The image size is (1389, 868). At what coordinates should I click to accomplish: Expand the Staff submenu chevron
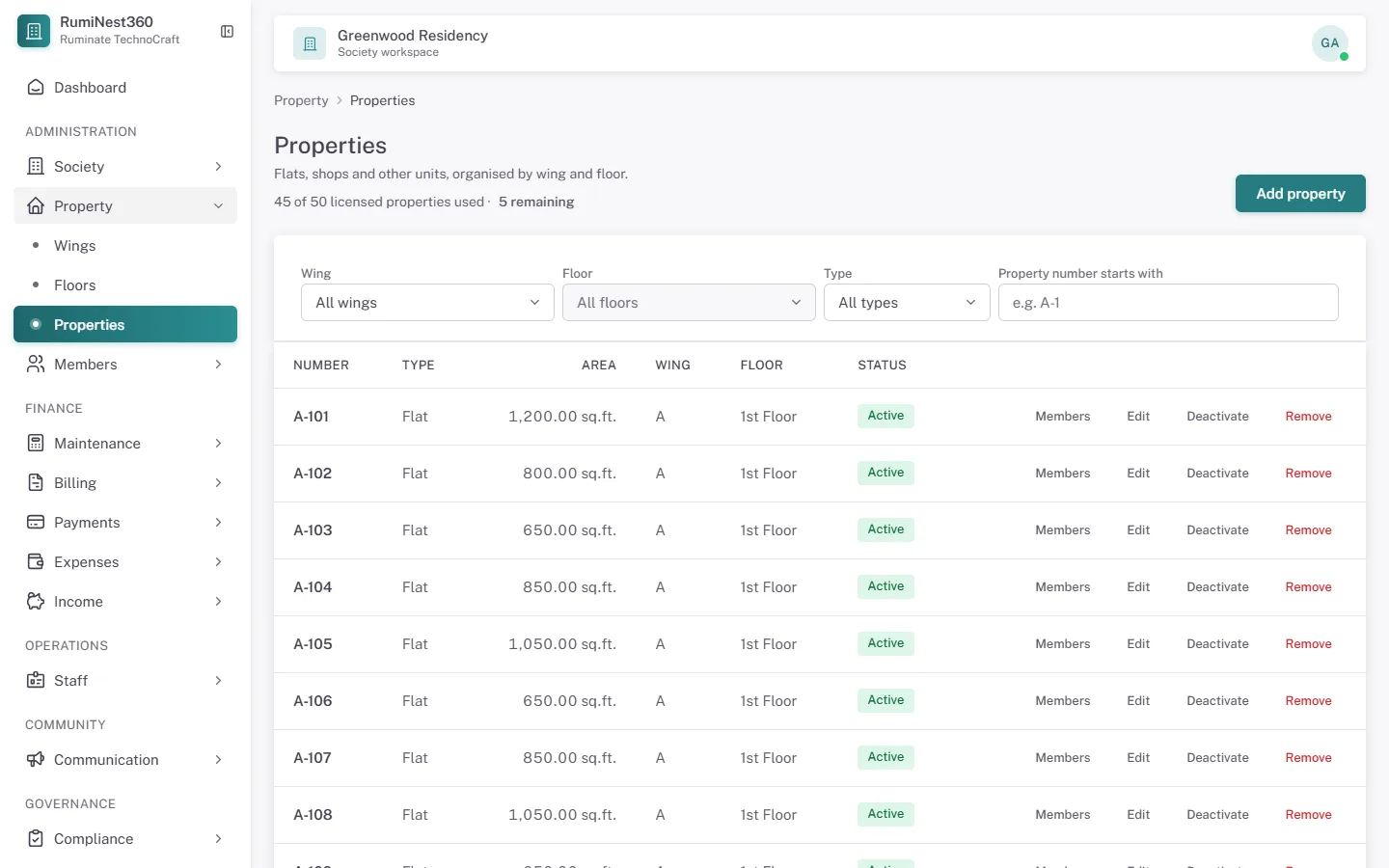218,681
